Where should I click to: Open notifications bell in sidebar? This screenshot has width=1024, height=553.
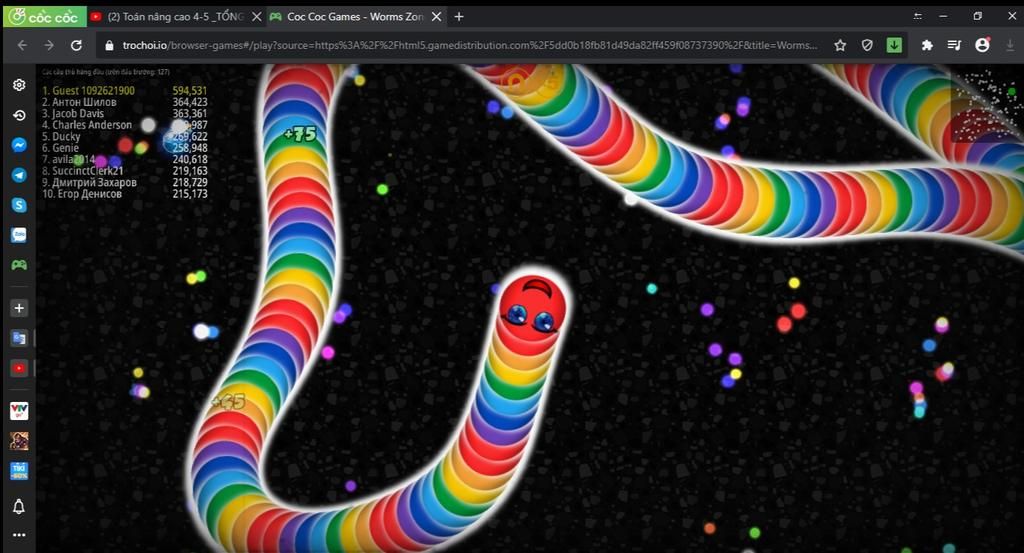pyautogui.click(x=19, y=506)
